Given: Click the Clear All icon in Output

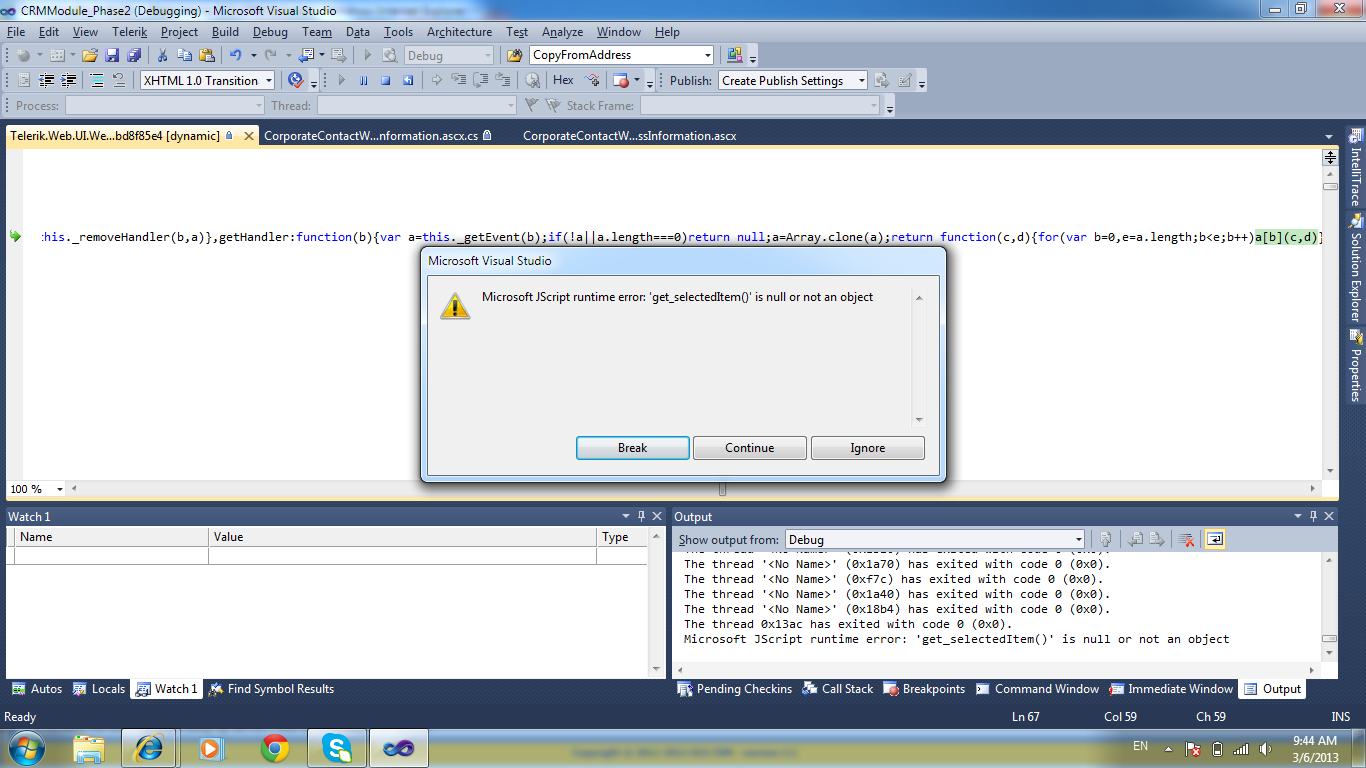Looking at the screenshot, I should [1186, 539].
